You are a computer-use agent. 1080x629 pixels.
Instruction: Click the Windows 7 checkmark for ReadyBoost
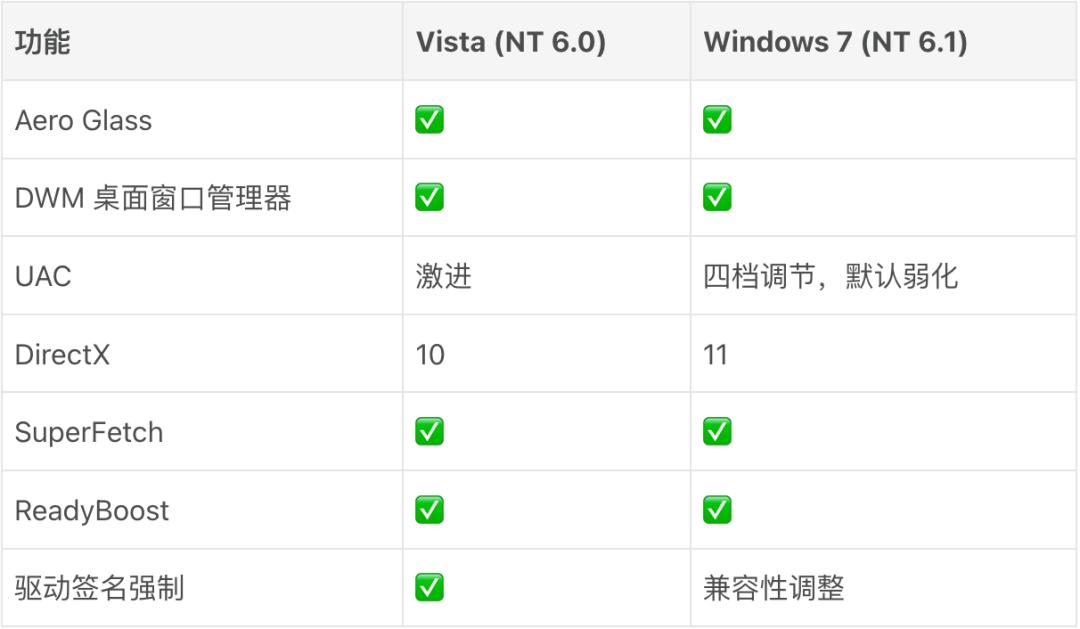pos(717,510)
